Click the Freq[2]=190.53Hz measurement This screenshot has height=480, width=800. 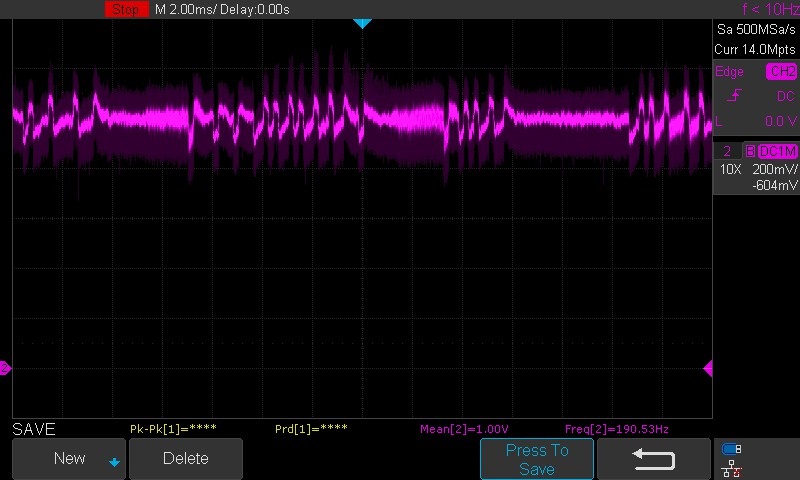click(x=616, y=430)
